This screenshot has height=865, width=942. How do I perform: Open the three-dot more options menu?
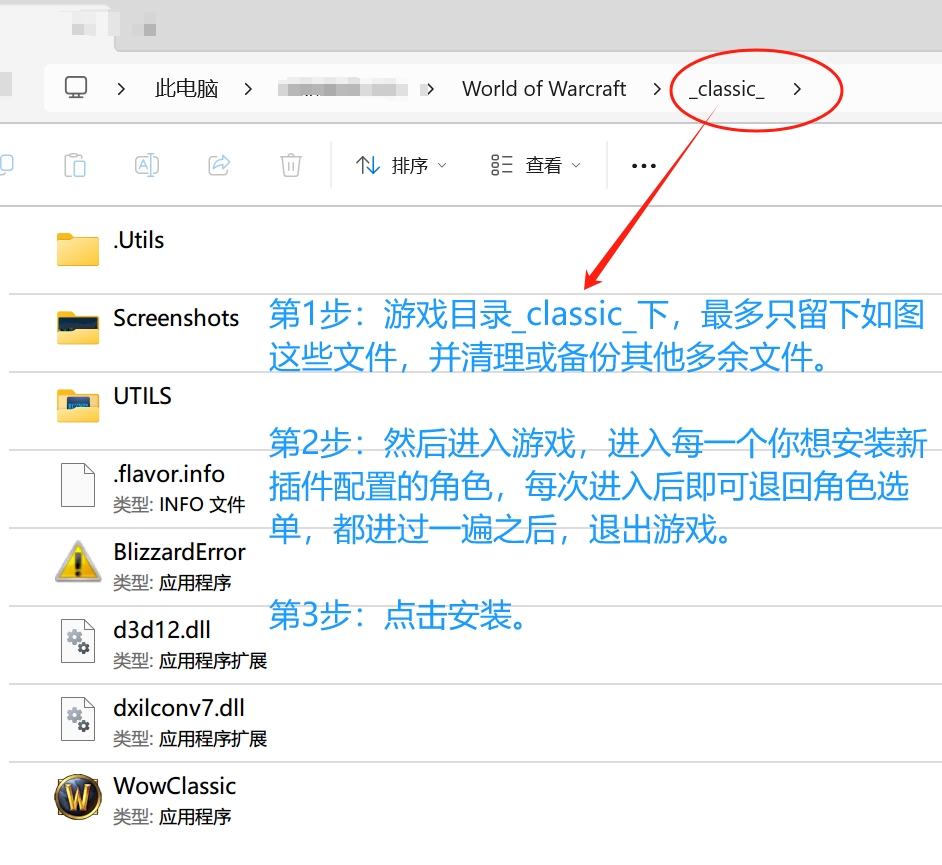point(644,166)
